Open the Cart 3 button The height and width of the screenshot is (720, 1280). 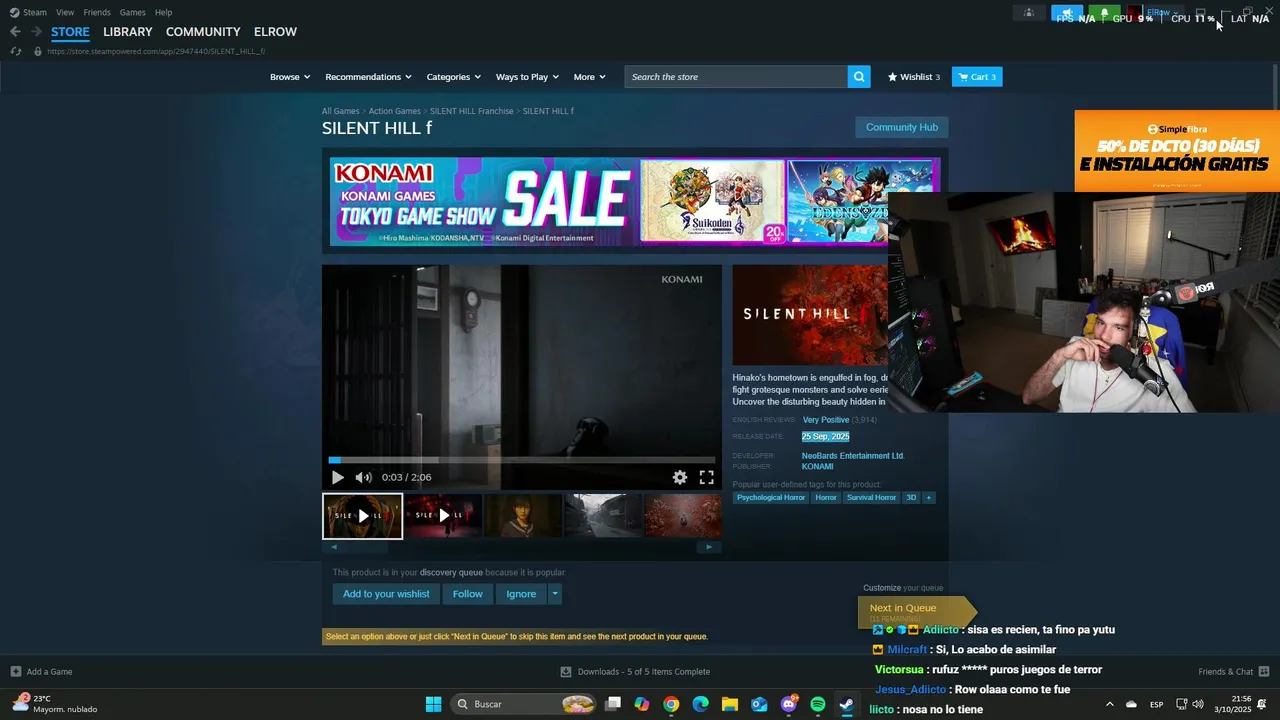[x=977, y=77]
